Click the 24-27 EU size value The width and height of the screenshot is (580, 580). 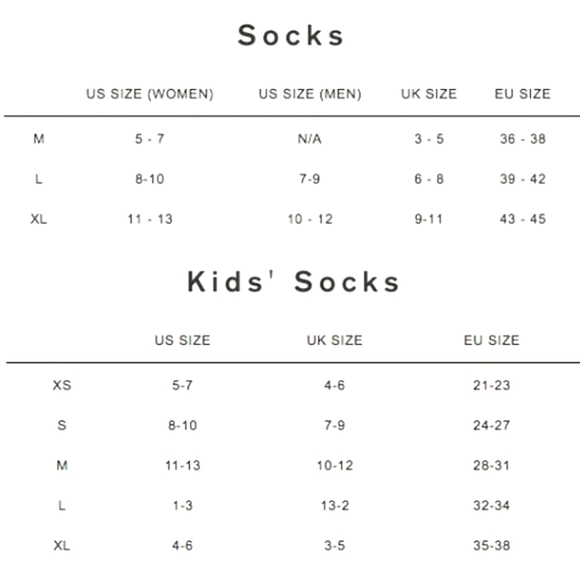(492, 425)
